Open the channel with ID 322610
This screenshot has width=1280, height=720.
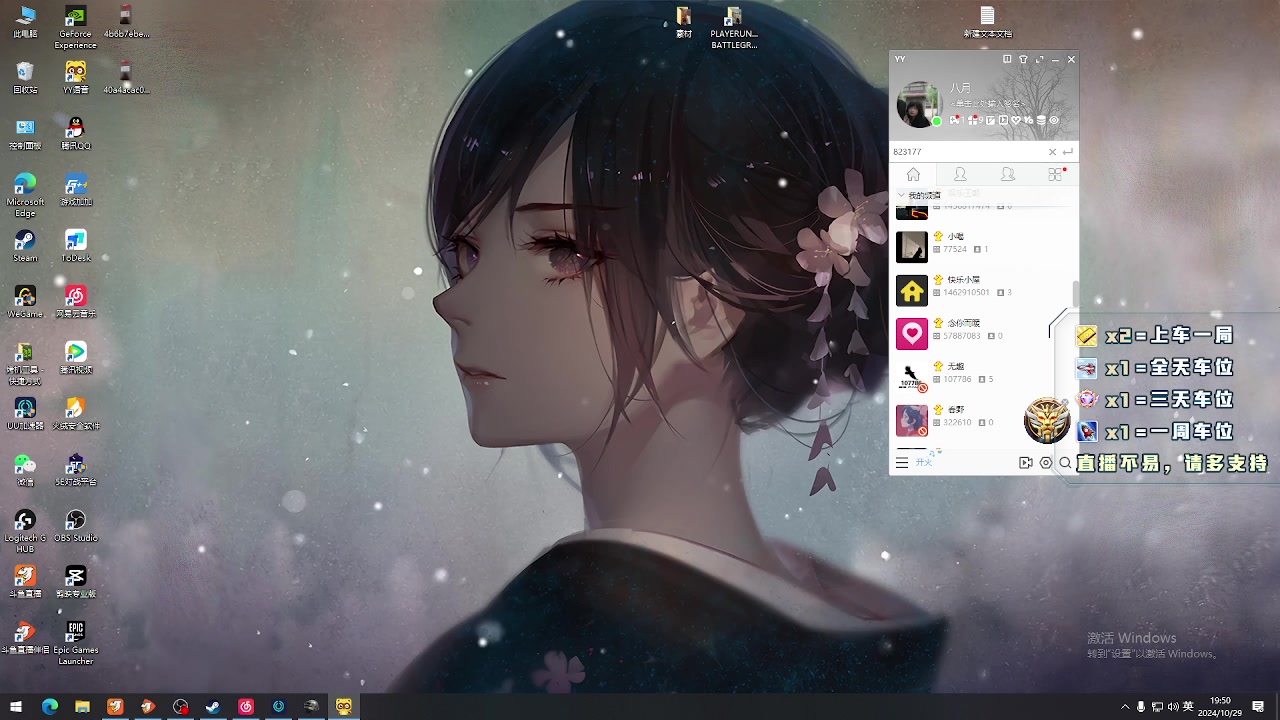[x=984, y=420]
